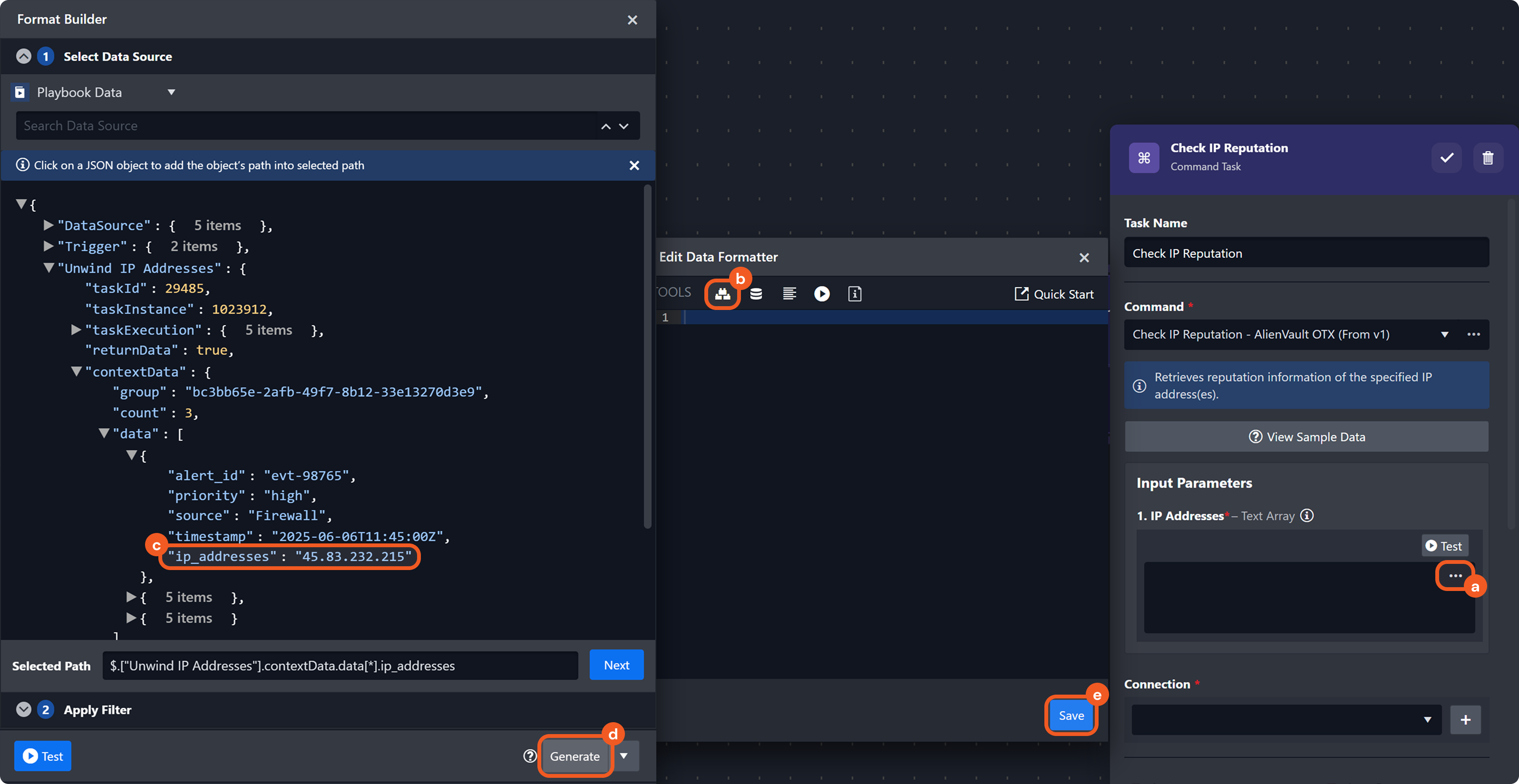The image size is (1519, 784).
Task: Open the Generate button dropdown arrow
Action: click(624, 755)
